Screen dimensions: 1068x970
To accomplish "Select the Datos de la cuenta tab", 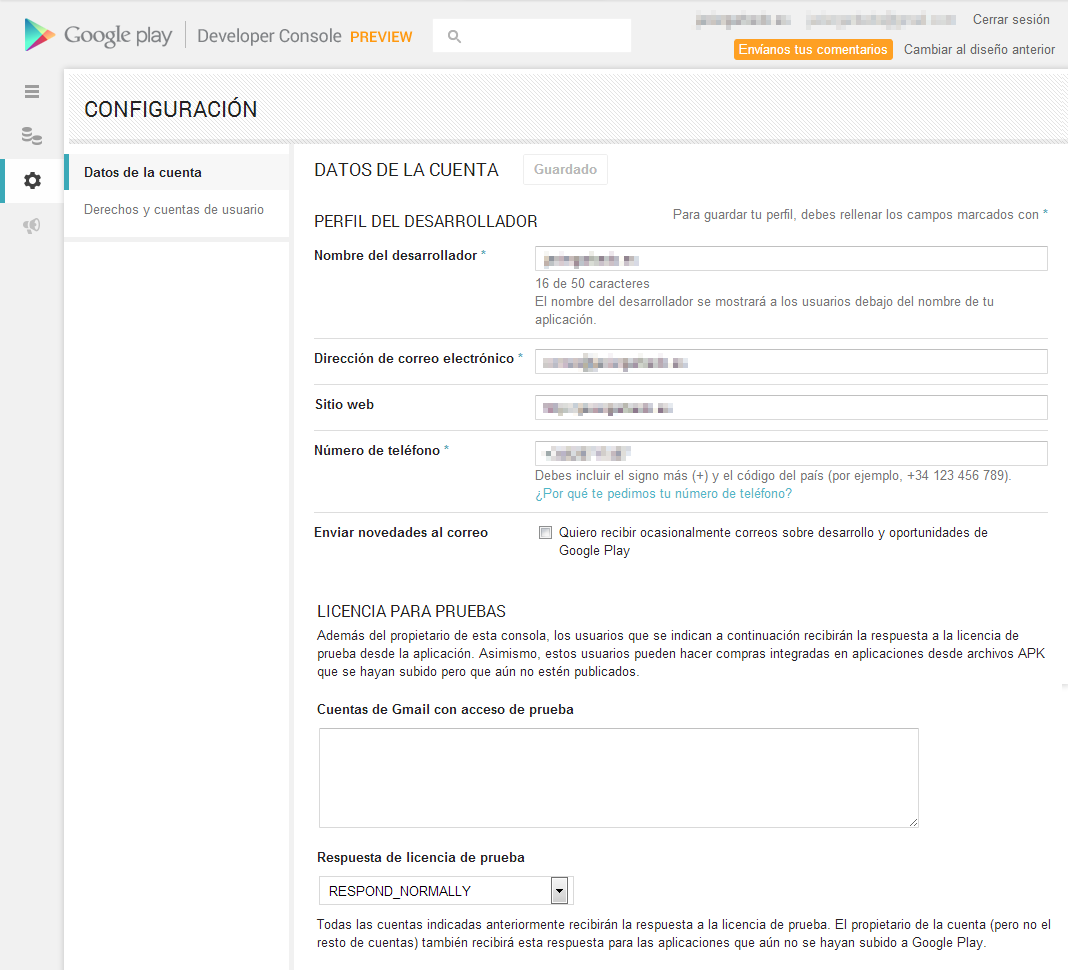I will [143, 172].
